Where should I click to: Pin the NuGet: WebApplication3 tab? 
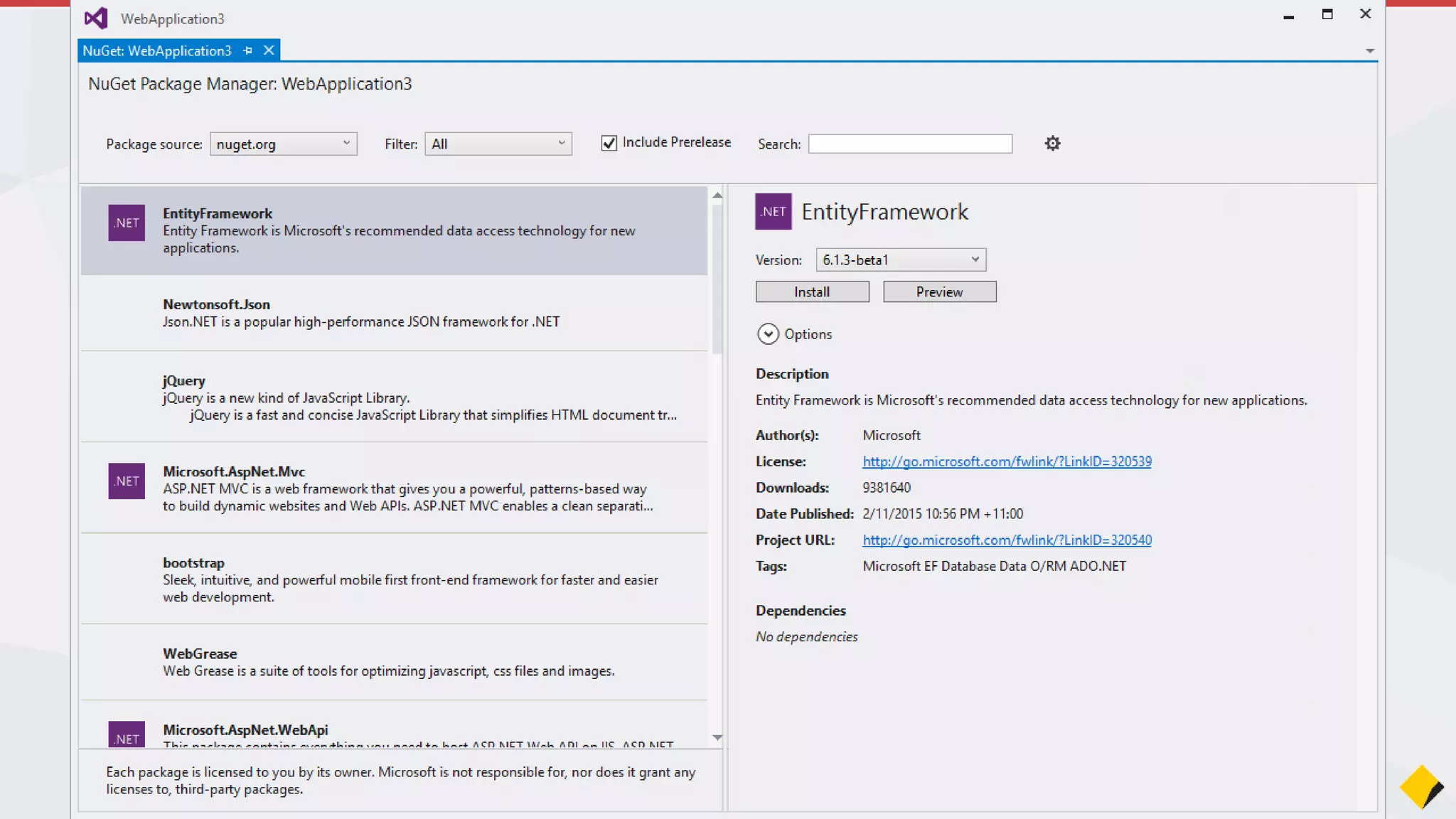247,50
